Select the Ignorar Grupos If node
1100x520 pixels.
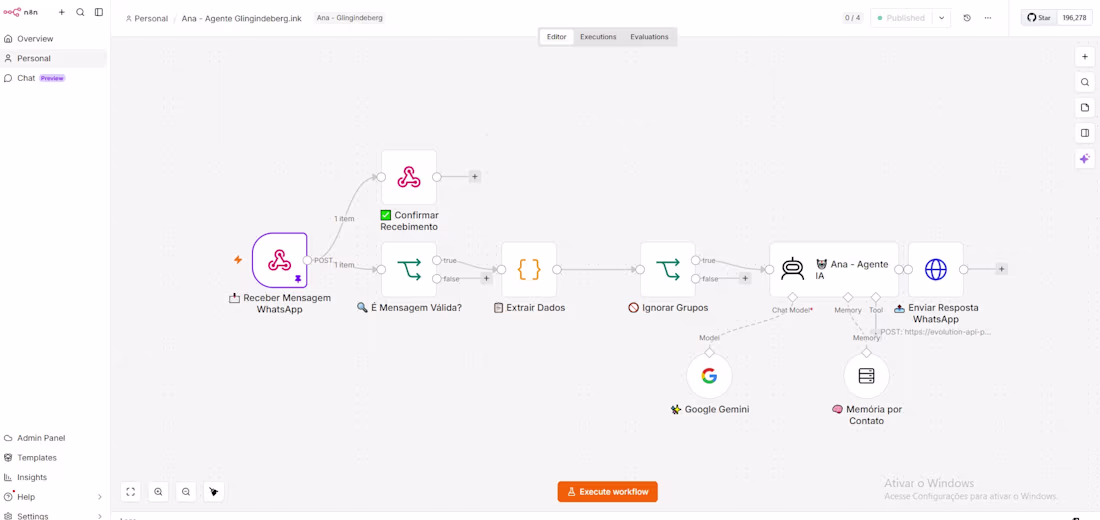click(x=668, y=269)
